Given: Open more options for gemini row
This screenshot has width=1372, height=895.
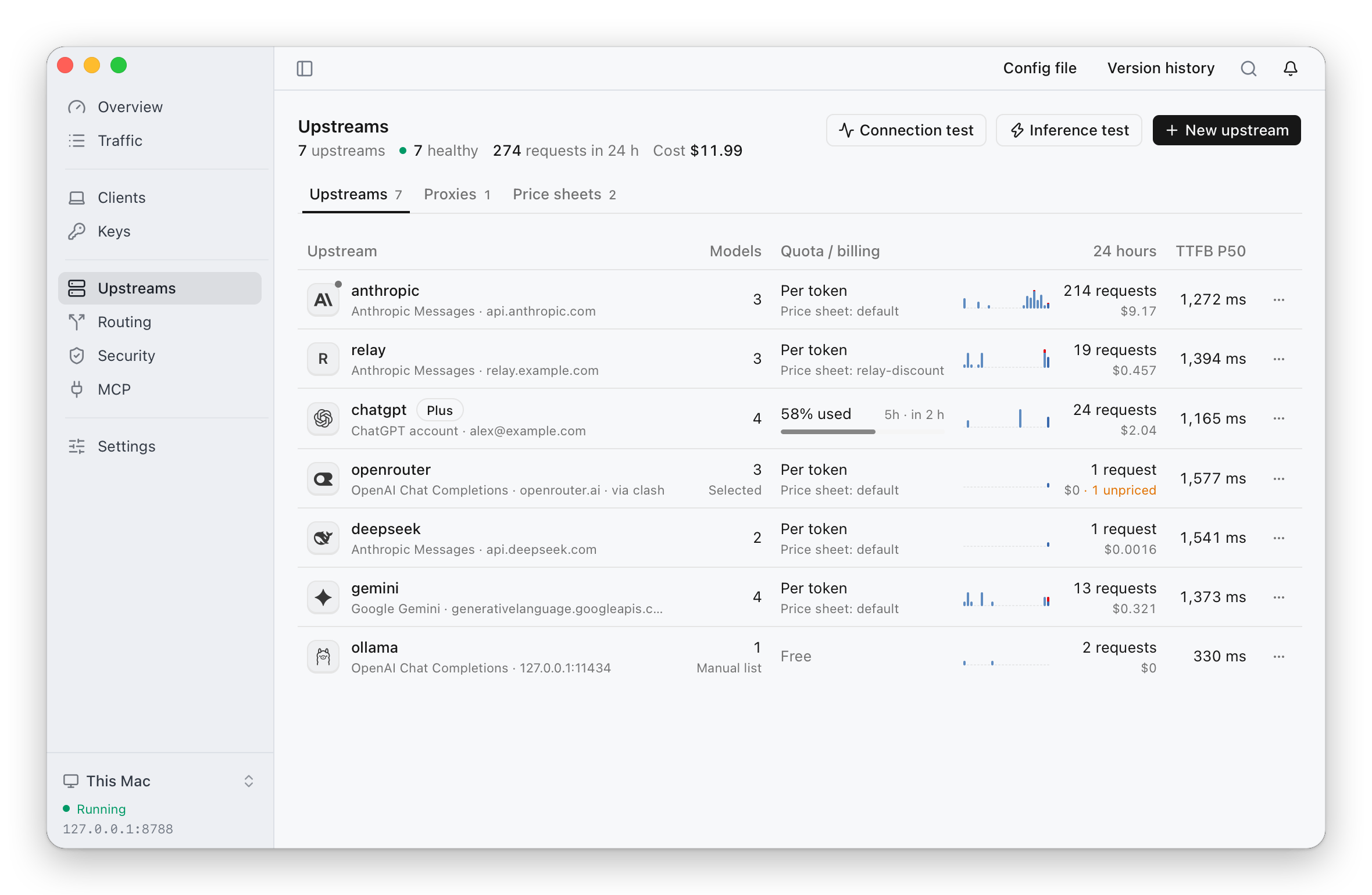Looking at the screenshot, I should (x=1278, y=597).
